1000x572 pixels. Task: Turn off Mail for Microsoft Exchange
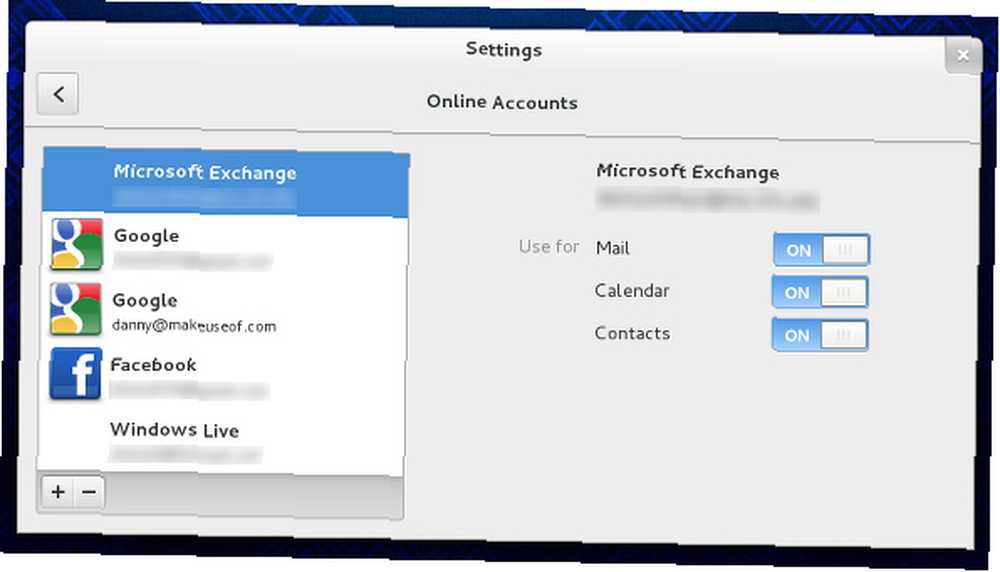821,249
